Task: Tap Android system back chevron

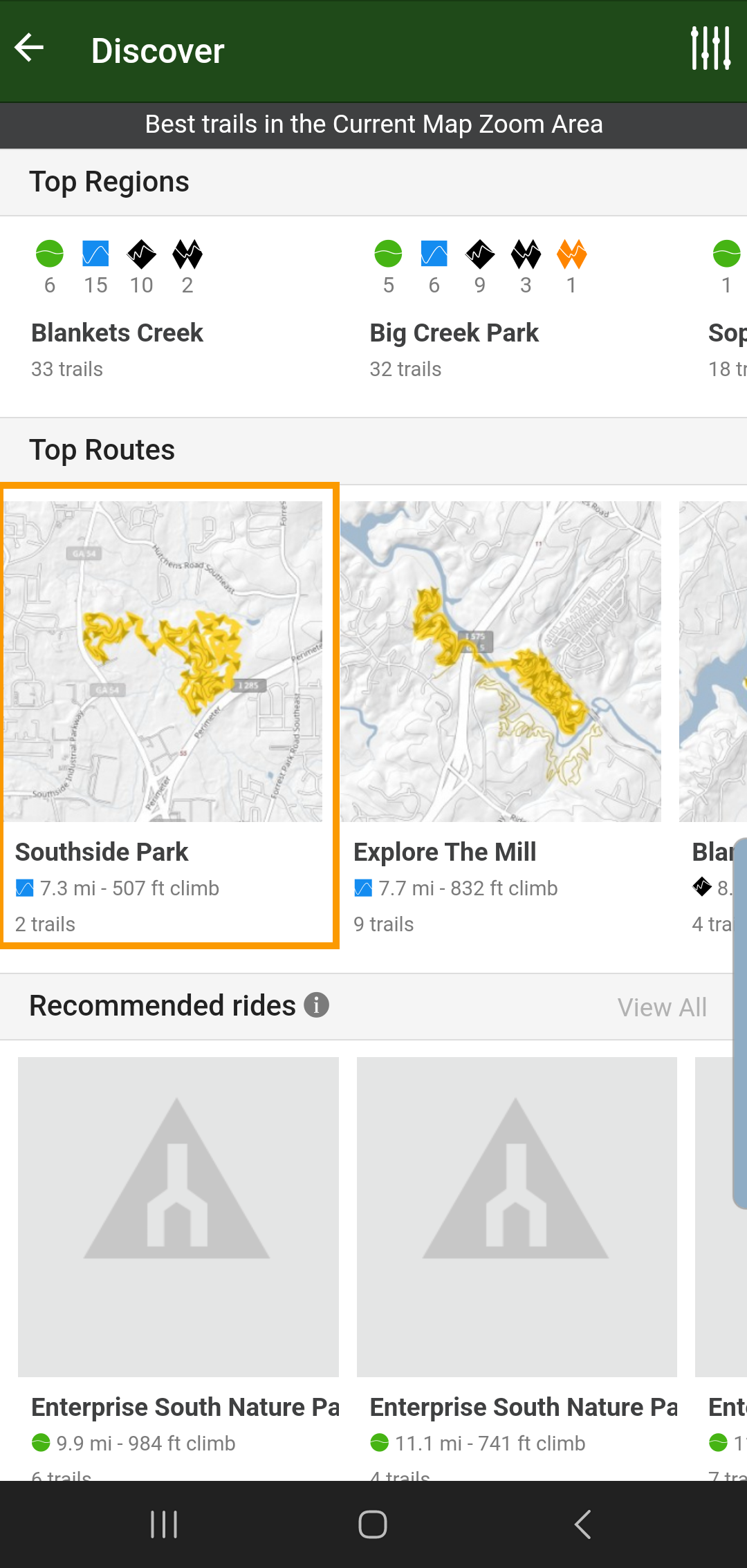Action: pyautogui.click(x=582, y=1524)
